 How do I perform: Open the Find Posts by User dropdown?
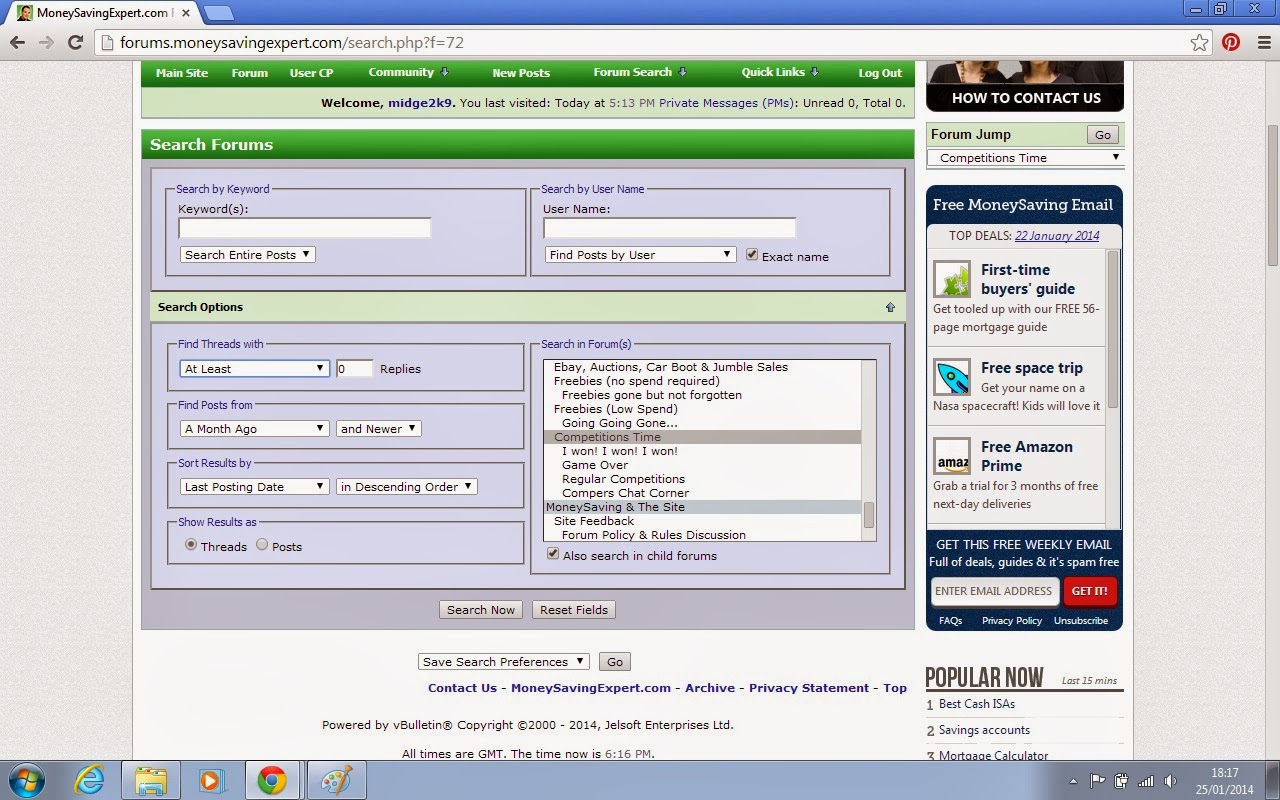pyautogui.click(x=641, y=255)
